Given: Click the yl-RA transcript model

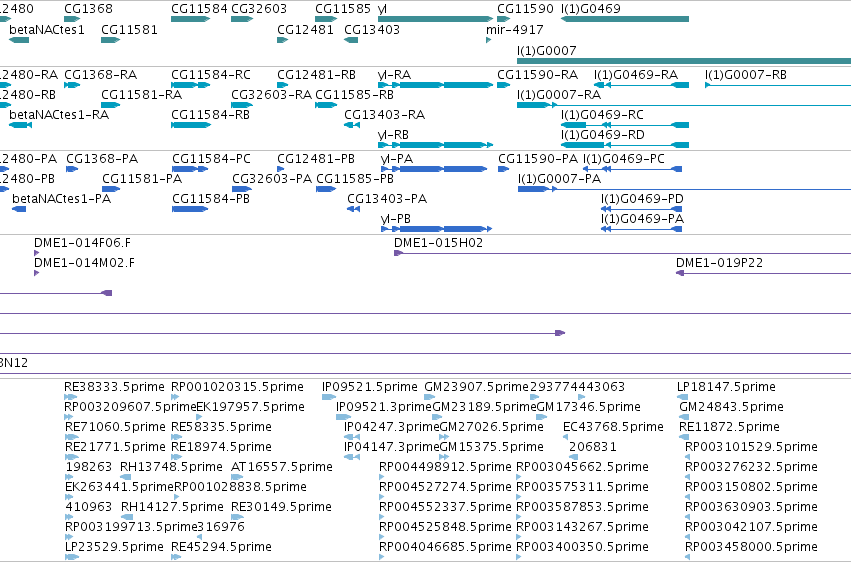Looking at the screenshot, I should pyautogui.click(x=435, y=85).
